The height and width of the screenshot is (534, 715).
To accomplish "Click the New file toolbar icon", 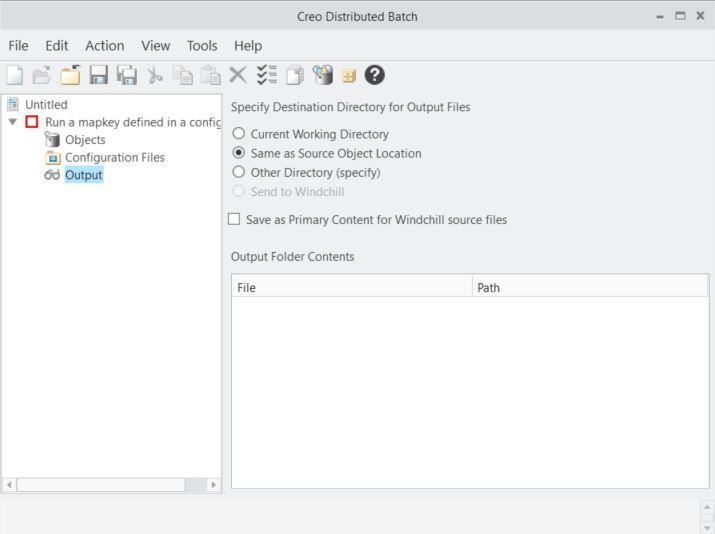I will click(x=15, y=75).
